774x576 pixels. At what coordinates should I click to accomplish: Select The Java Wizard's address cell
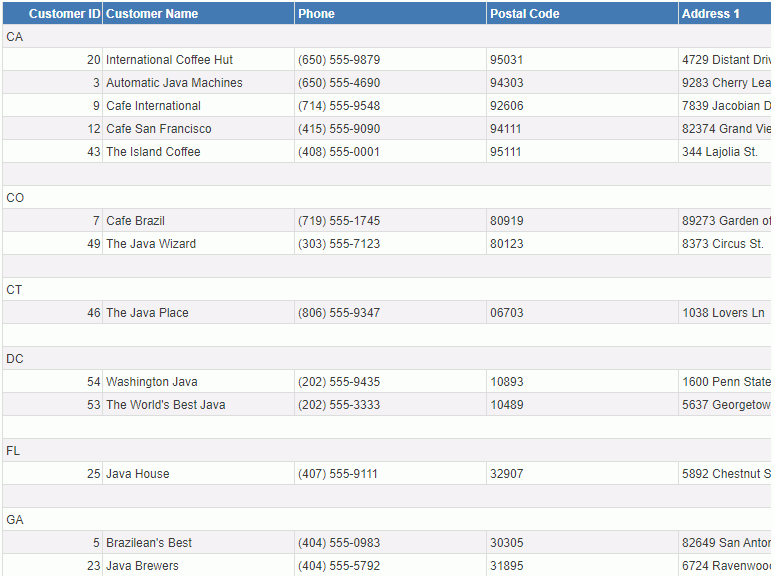[722, 244]
